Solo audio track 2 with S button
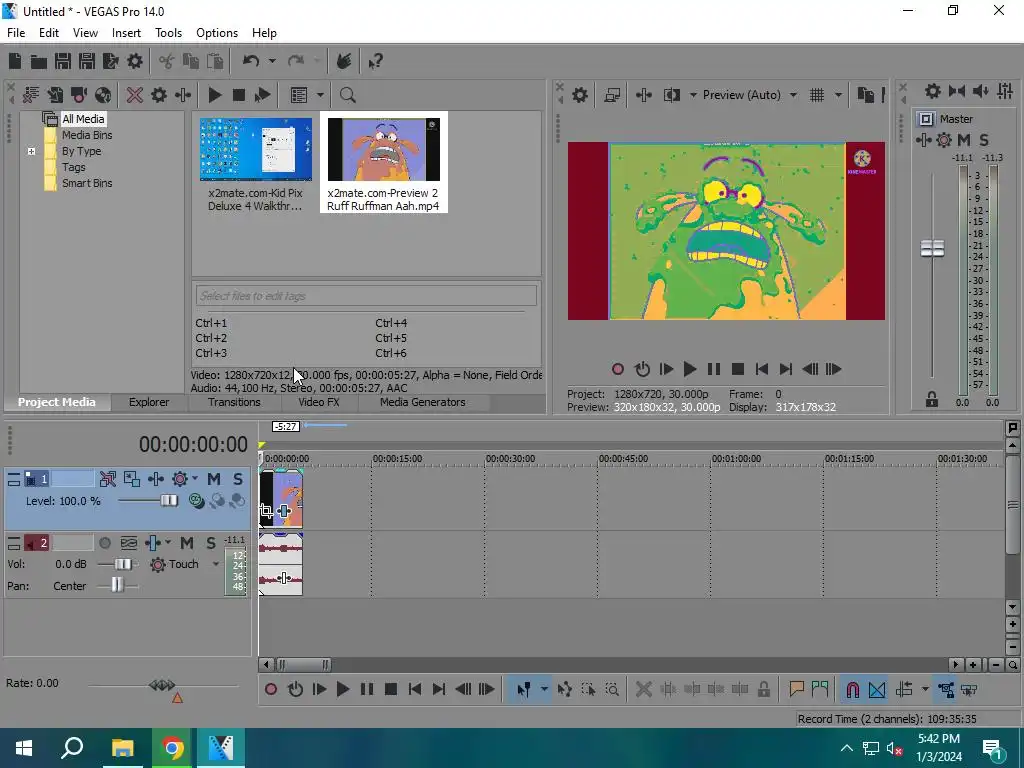This screenshot has height=768, width=1024. pyautogui.click(x=210, y=543)
